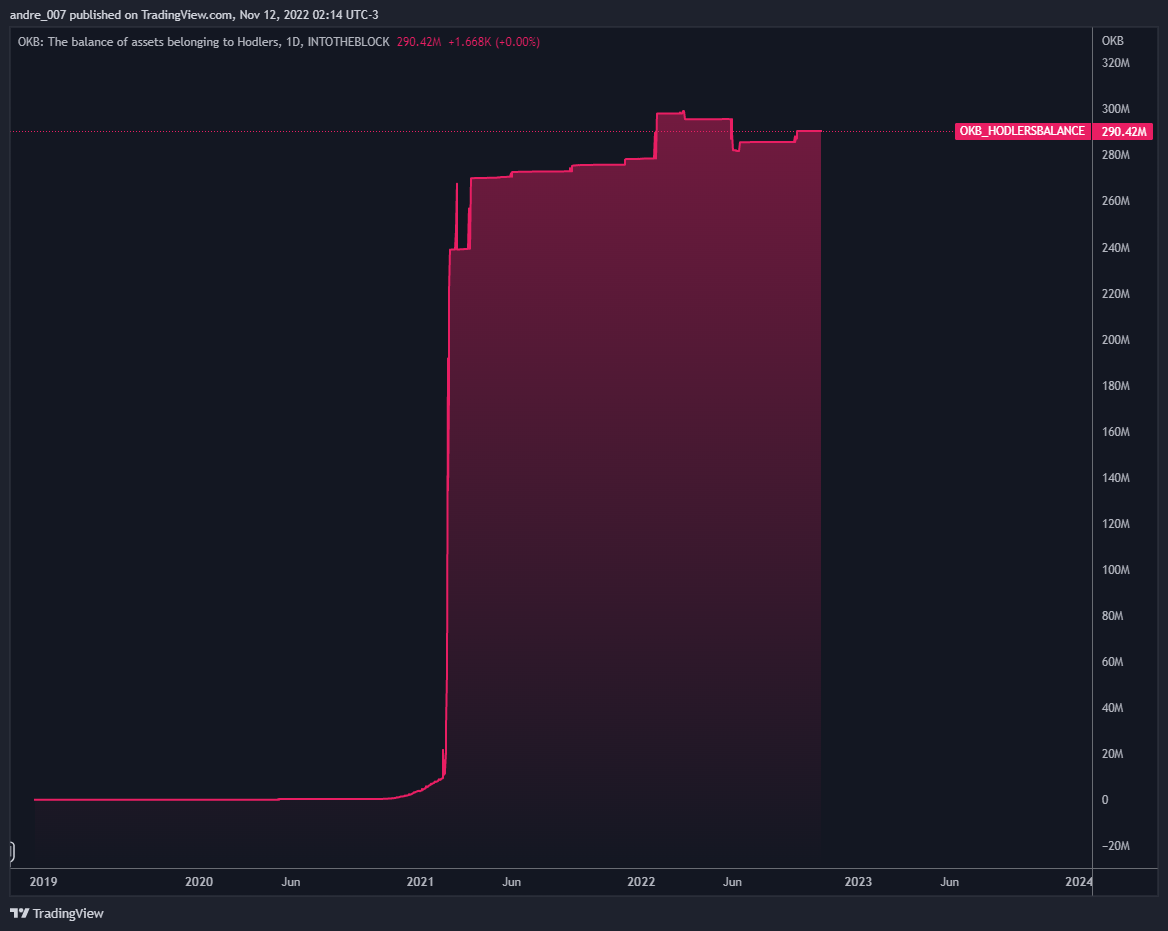Click the 2022 label on the time axis
Screen dimensions: 1168x931
point(641,882)
